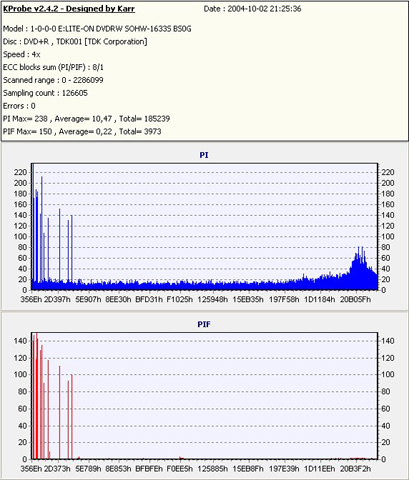Click the Model line 'LITE-ON DVDRW SOHW-1633S BS0G'
Viewport: 409px width, 480px height.
click(97, 29)
